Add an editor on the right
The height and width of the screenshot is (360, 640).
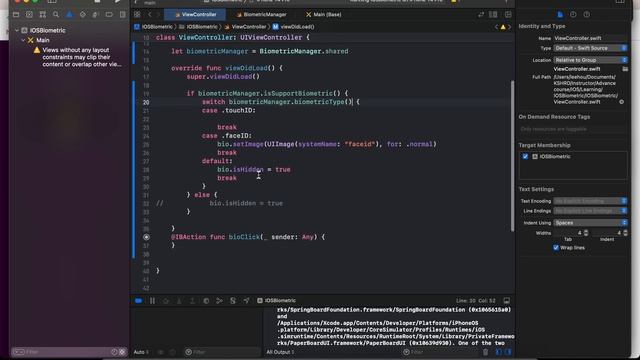pyautogui.click(x=508, y=15)
